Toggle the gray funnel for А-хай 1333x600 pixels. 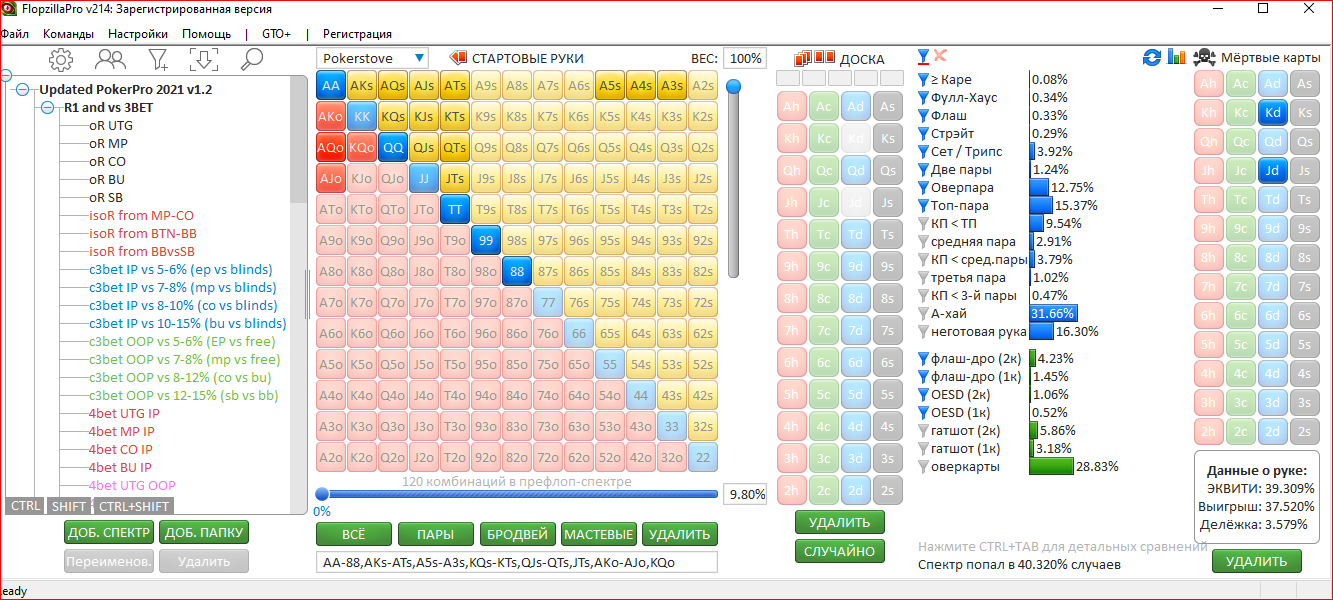tap(923, 313)
